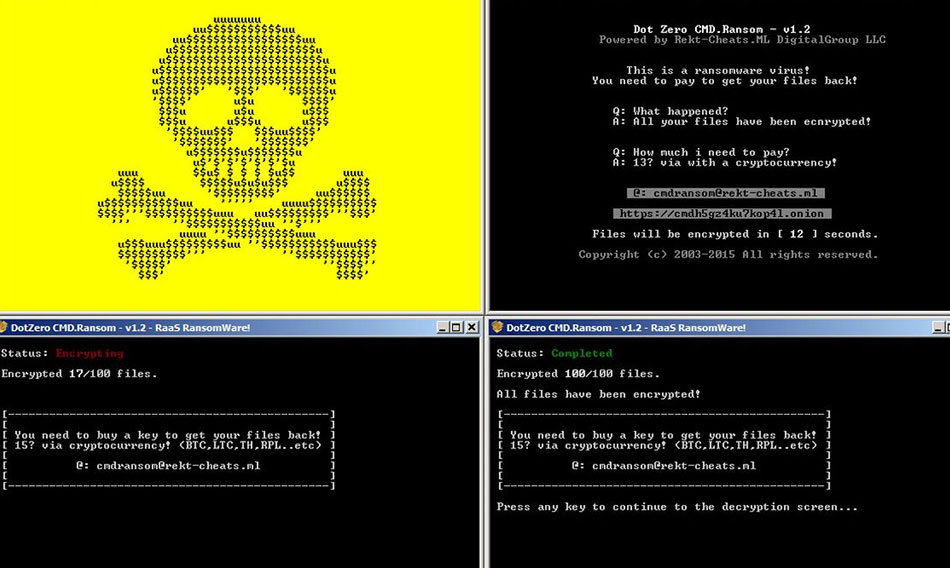Click the green Completed status text

point(581,353)
